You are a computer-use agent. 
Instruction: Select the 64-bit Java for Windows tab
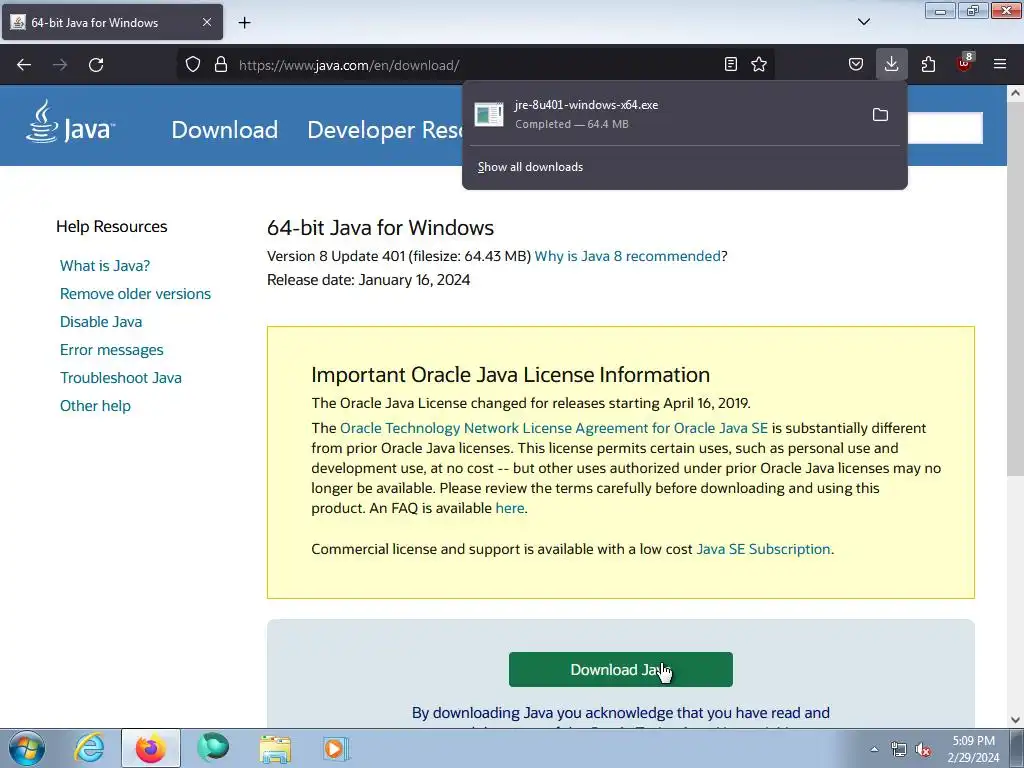coord(112,22)
